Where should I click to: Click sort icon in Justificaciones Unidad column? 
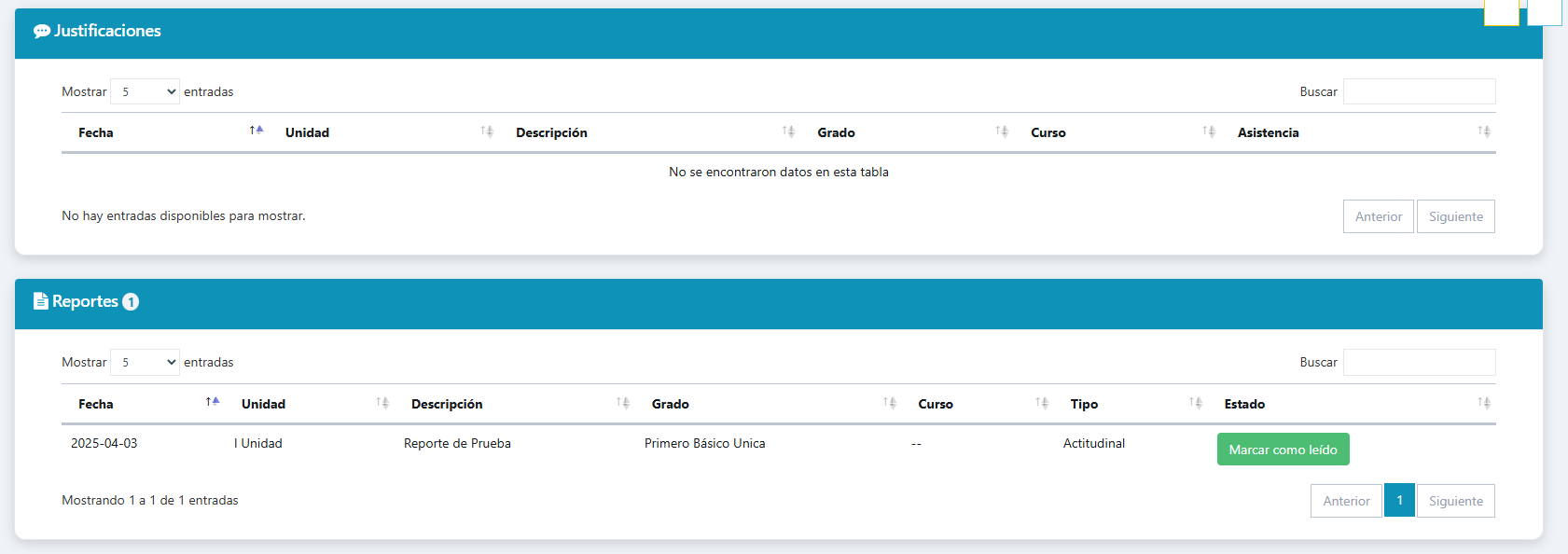[x=487, y=132]
